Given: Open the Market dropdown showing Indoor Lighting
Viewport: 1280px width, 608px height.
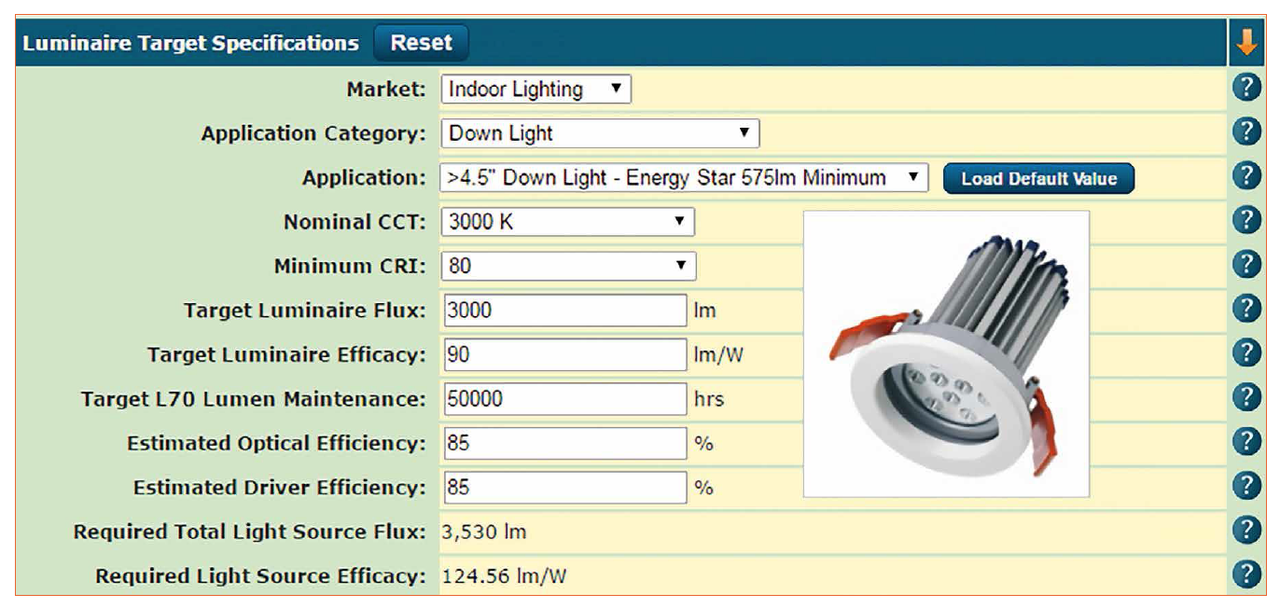Looking at the screenshot, I should [x=536, y=89].
